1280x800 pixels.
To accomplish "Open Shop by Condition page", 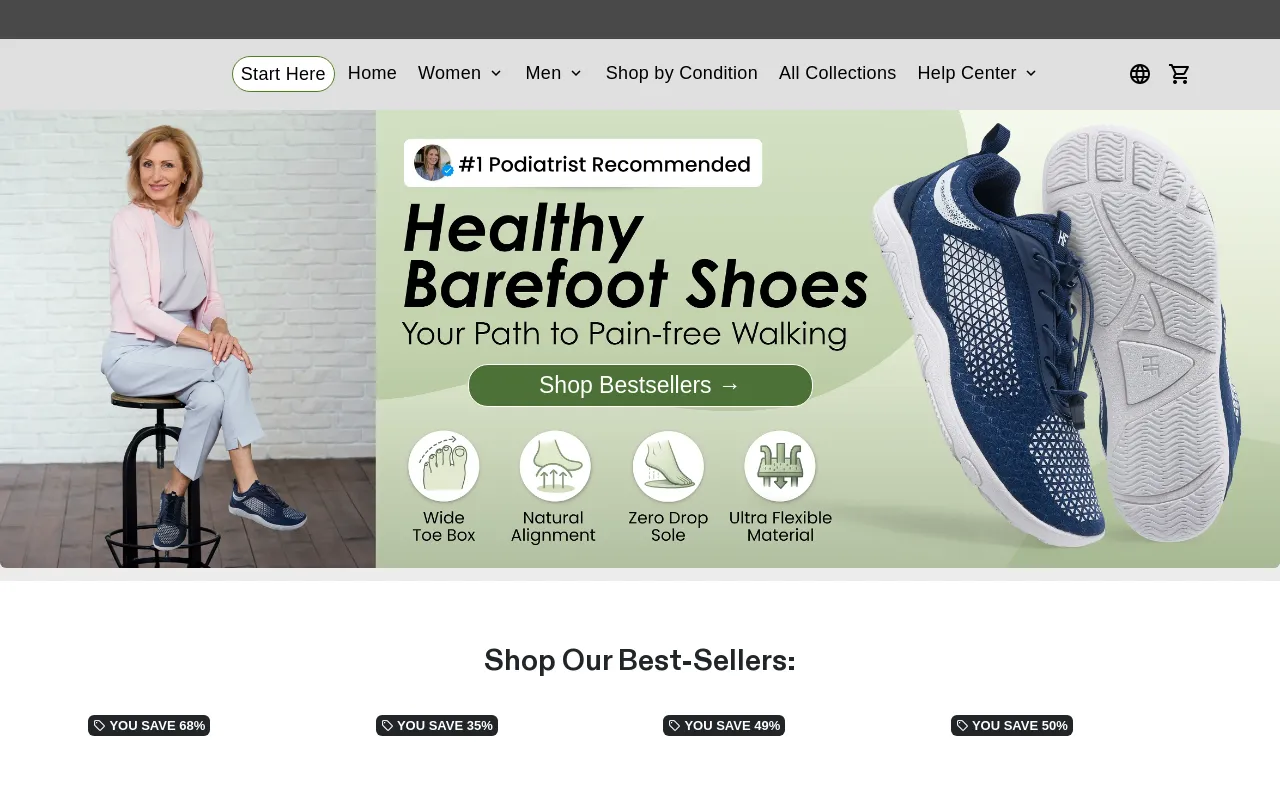I will (682, 73).
